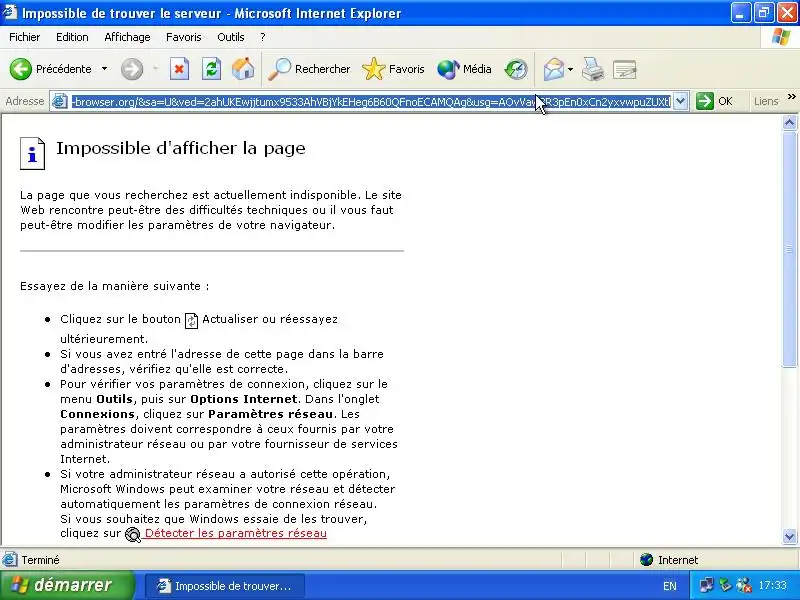Open the Outils menu

(231, 37)
